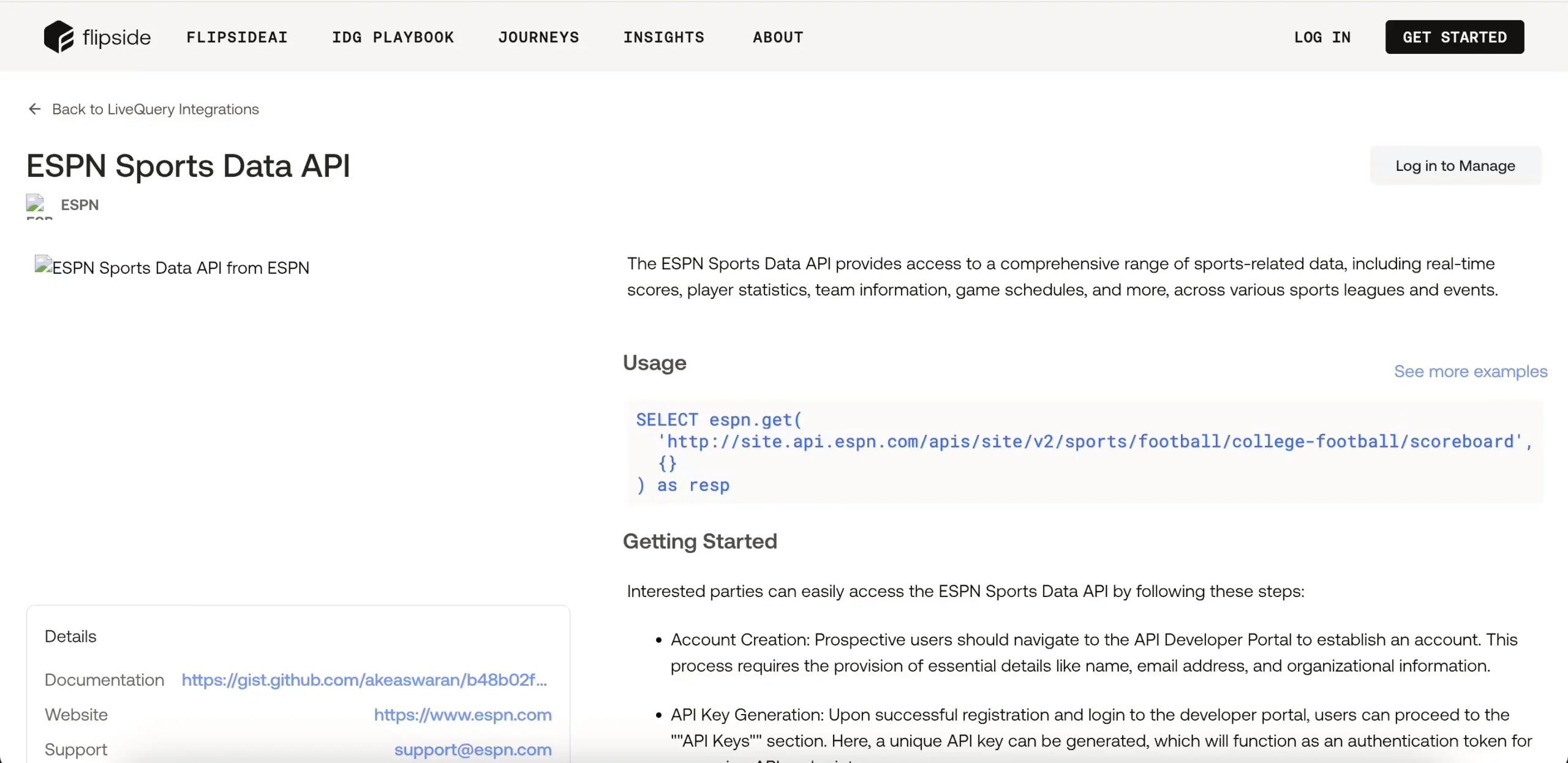Click the API description paragraph

click(x=1063, y=276)
